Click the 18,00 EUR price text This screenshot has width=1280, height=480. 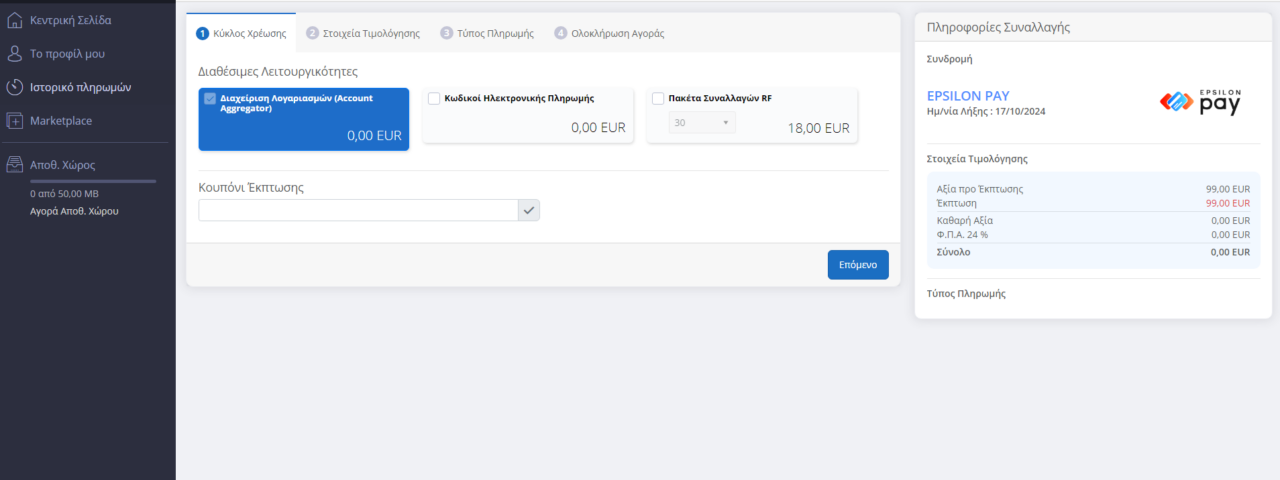pyautogui.click(x=819, y=128)
